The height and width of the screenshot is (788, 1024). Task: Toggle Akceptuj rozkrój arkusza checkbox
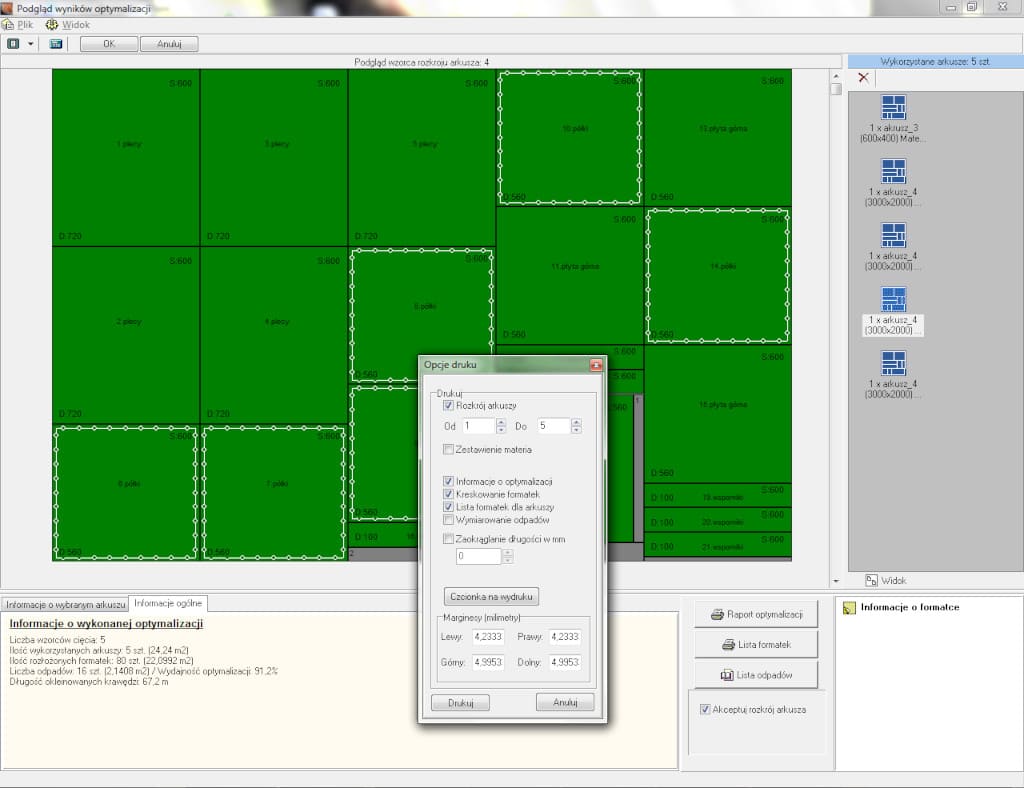click(705, 709)
